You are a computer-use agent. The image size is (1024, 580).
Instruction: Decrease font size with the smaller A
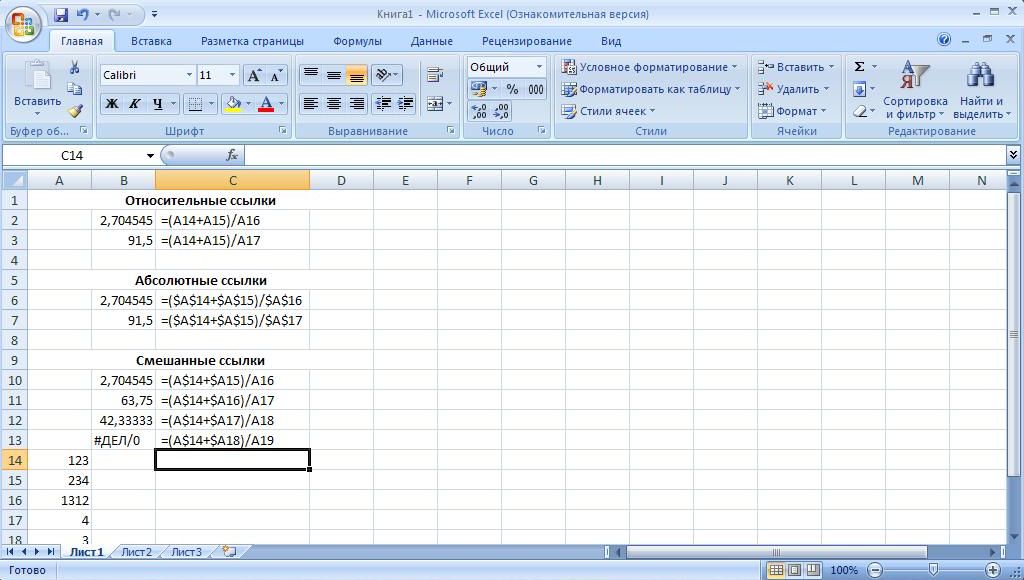click(276, 75)
